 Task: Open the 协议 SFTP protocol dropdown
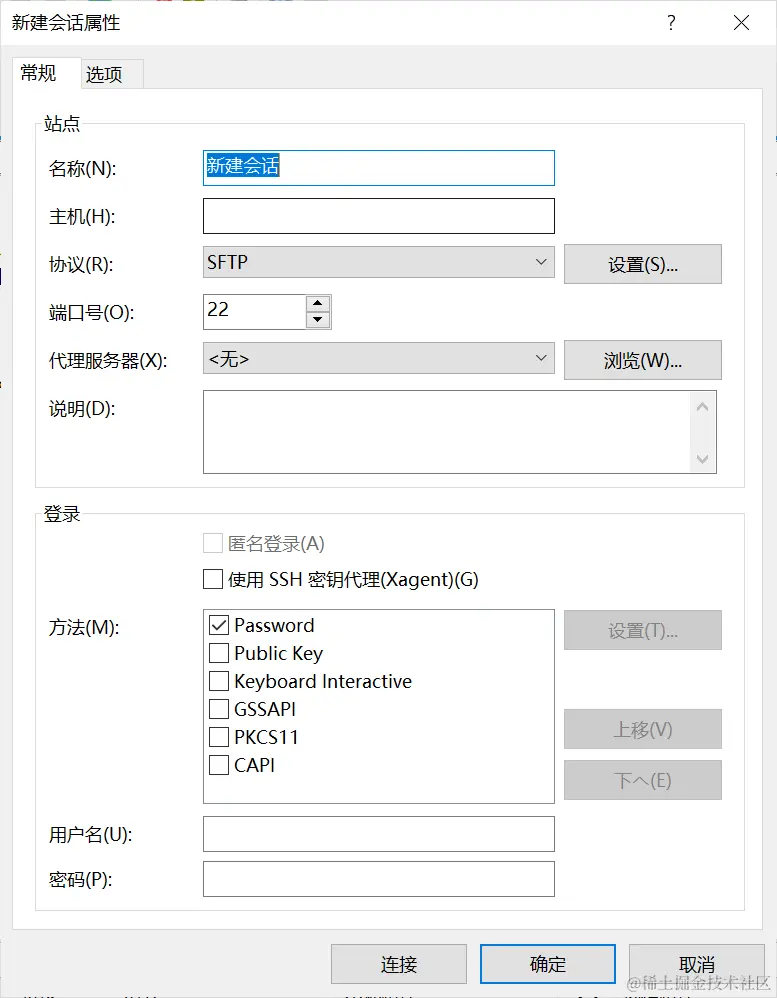(378, 263)
